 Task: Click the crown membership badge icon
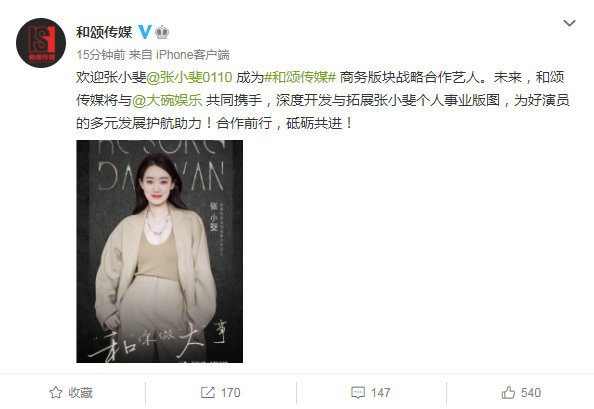click(162, 32)
